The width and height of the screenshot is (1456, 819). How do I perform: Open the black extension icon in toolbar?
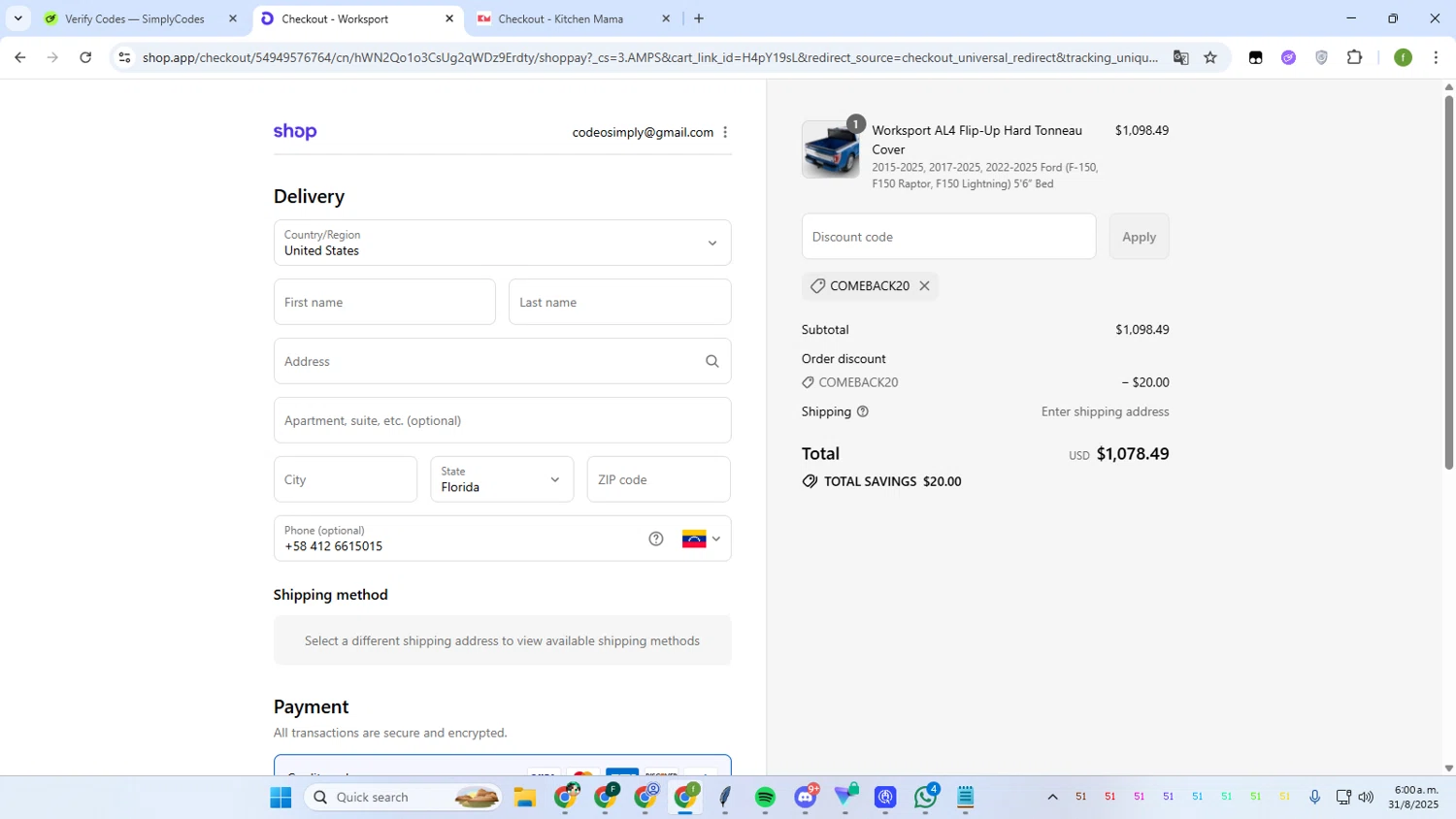click(x=1255, y=57)
